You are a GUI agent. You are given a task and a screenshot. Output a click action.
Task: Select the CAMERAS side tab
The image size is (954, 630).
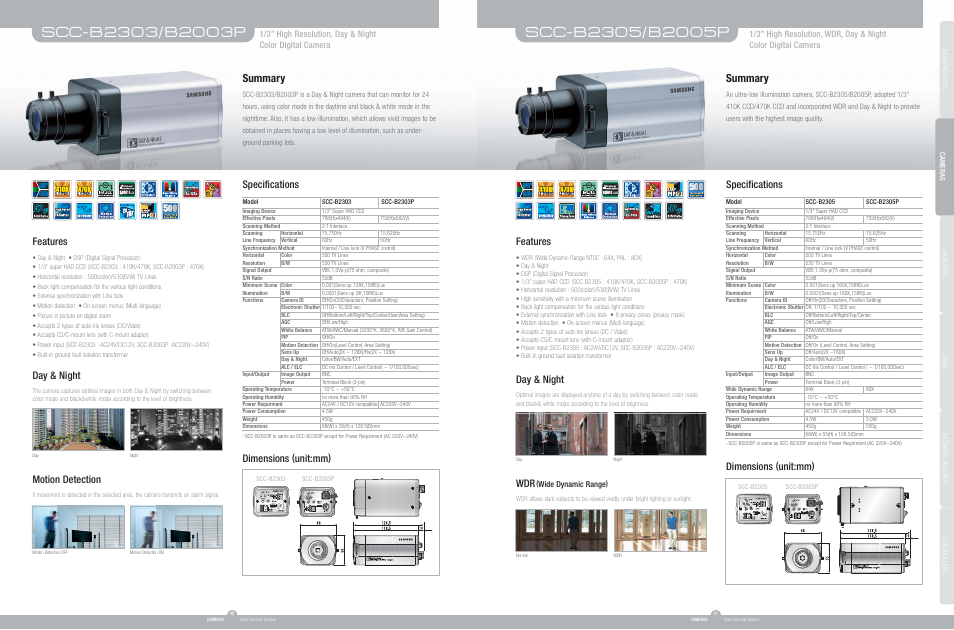tap(944, 166)
